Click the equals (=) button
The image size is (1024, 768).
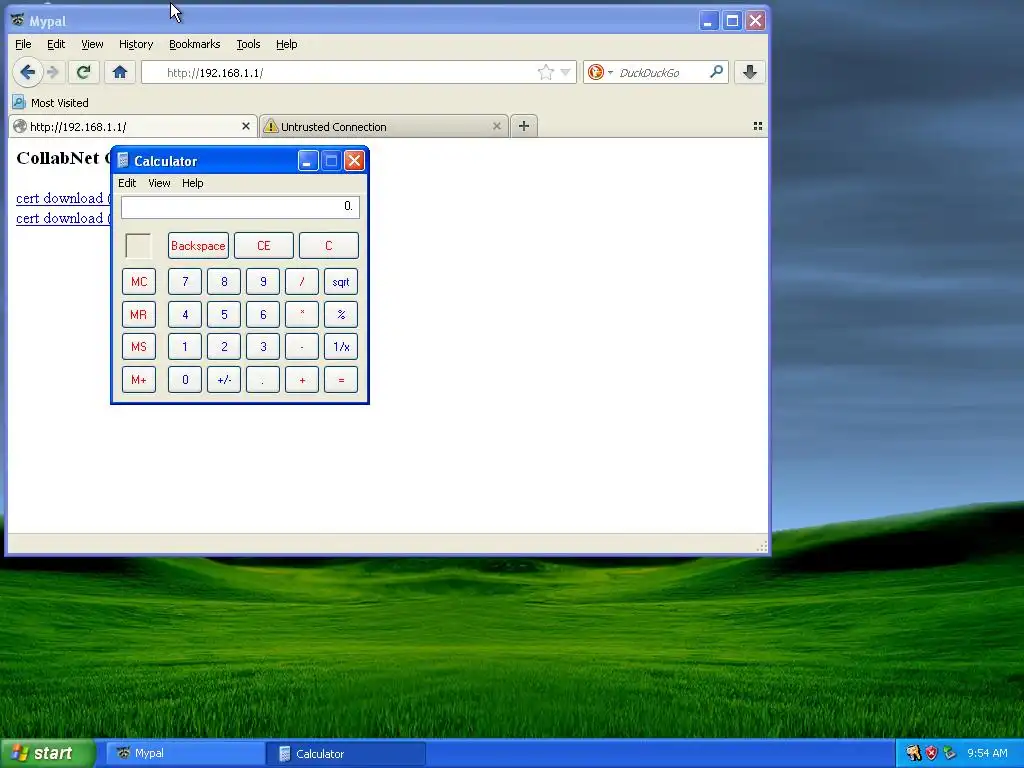tap(341, 379)
